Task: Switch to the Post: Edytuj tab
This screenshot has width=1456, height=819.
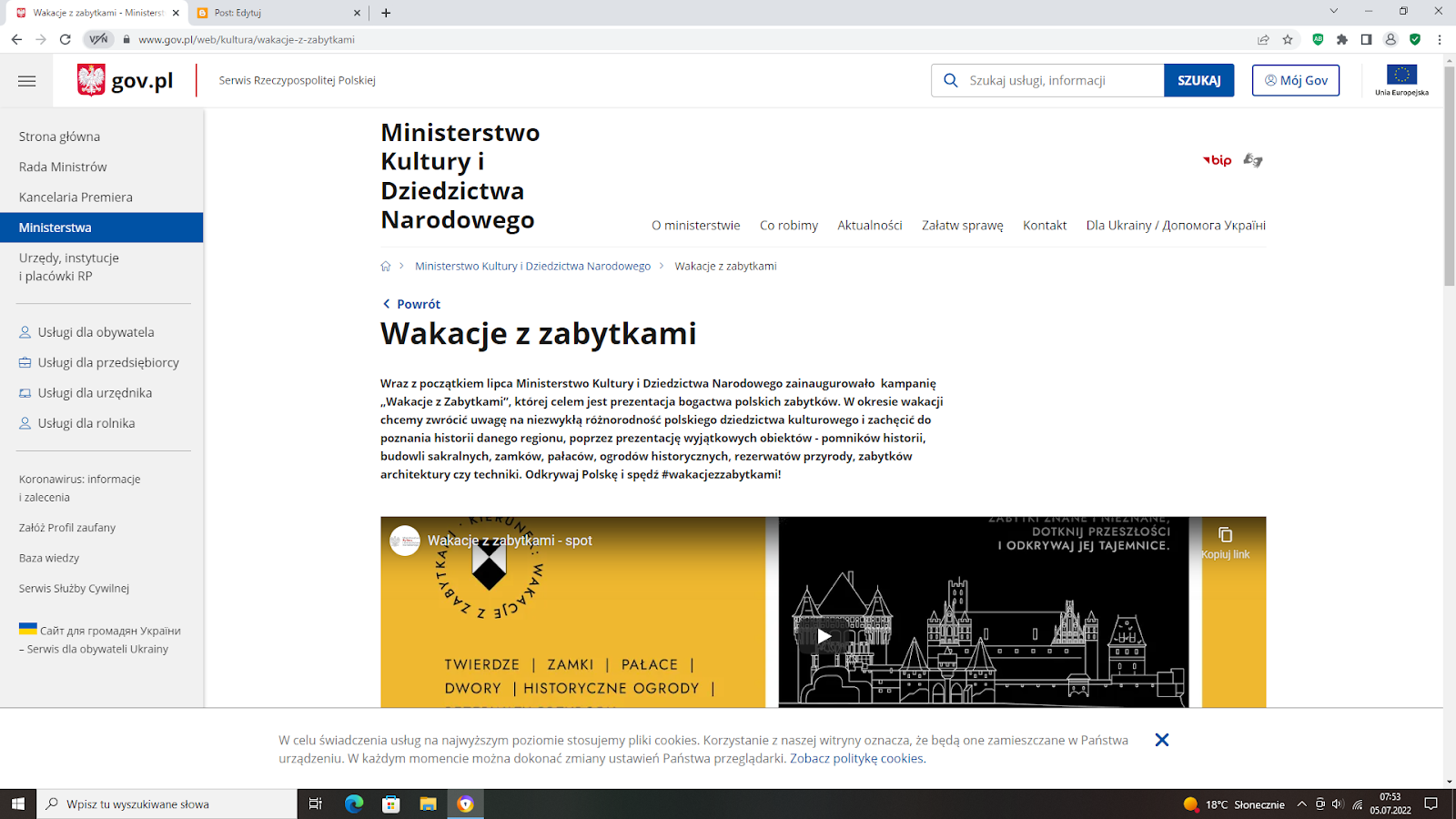Action: coord(278,13)
